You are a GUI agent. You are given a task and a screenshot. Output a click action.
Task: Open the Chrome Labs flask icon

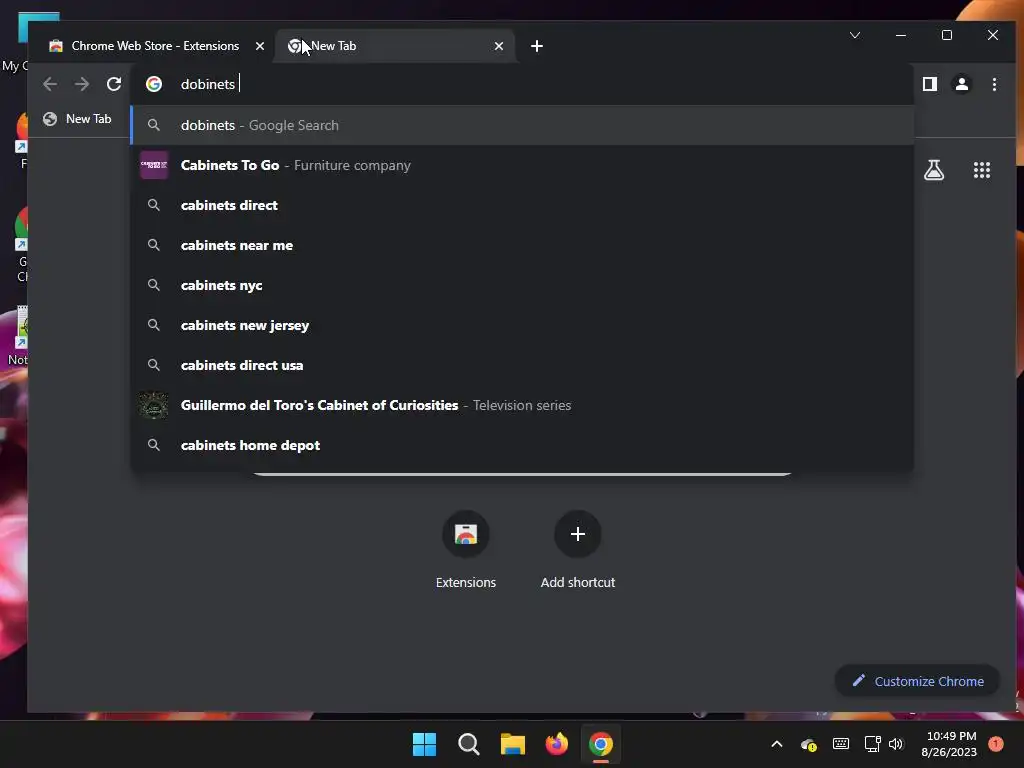pos(934,170)
